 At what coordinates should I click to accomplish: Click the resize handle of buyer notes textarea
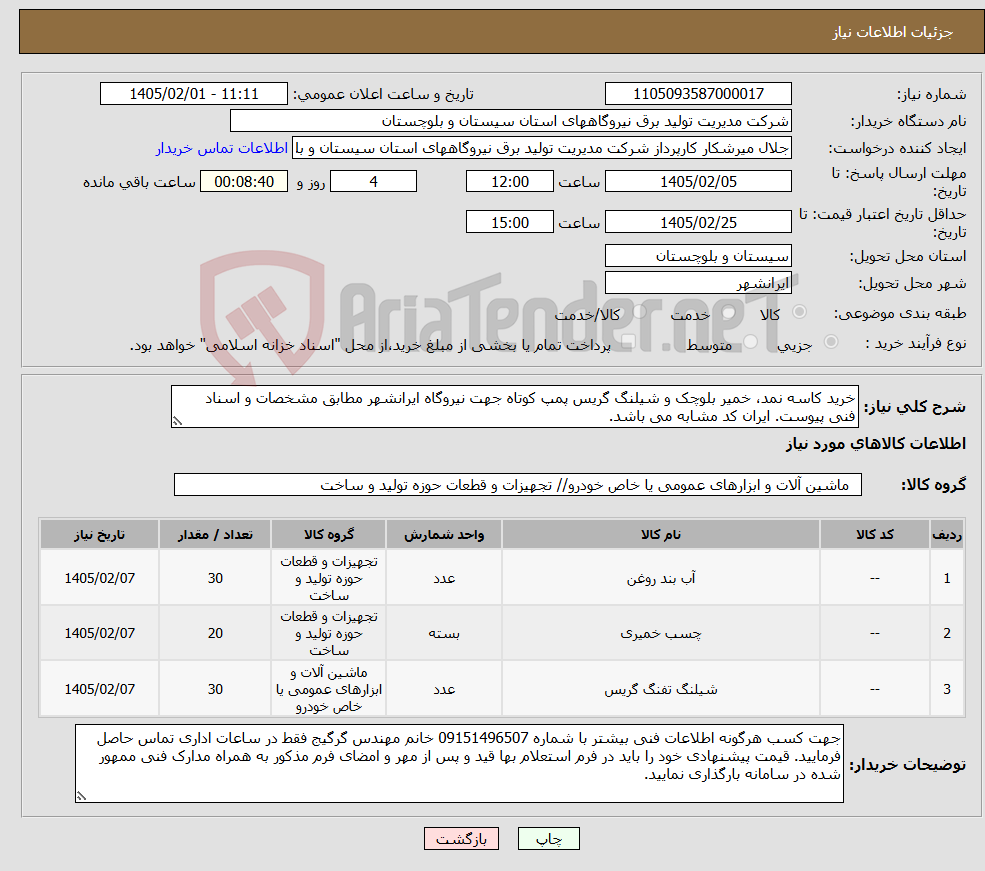81,796
